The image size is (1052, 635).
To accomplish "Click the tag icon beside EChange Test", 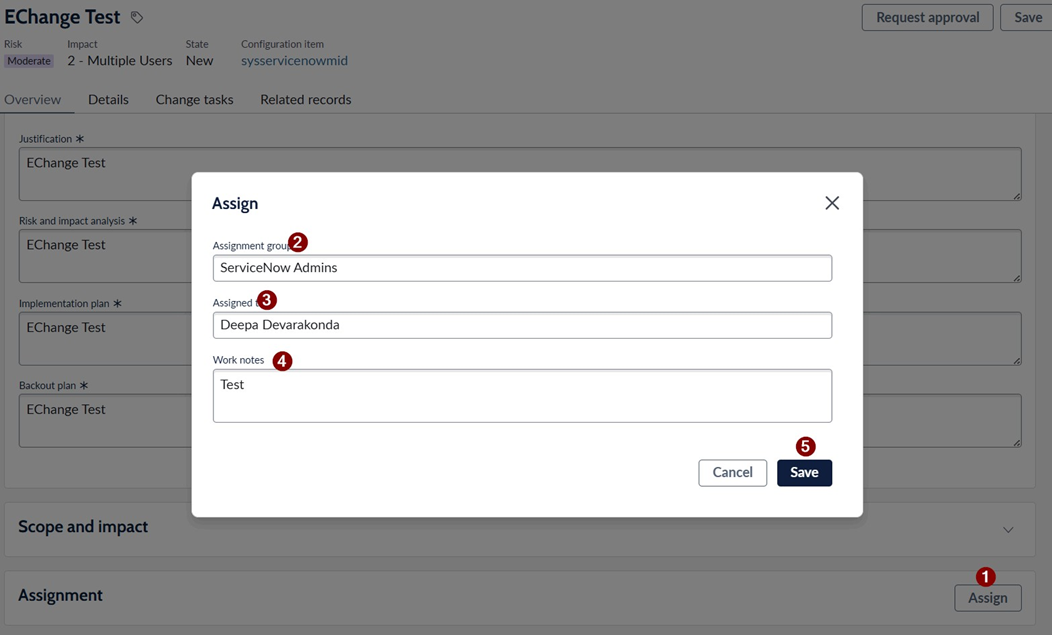I will pyautogui.click(x=137, y=17).
